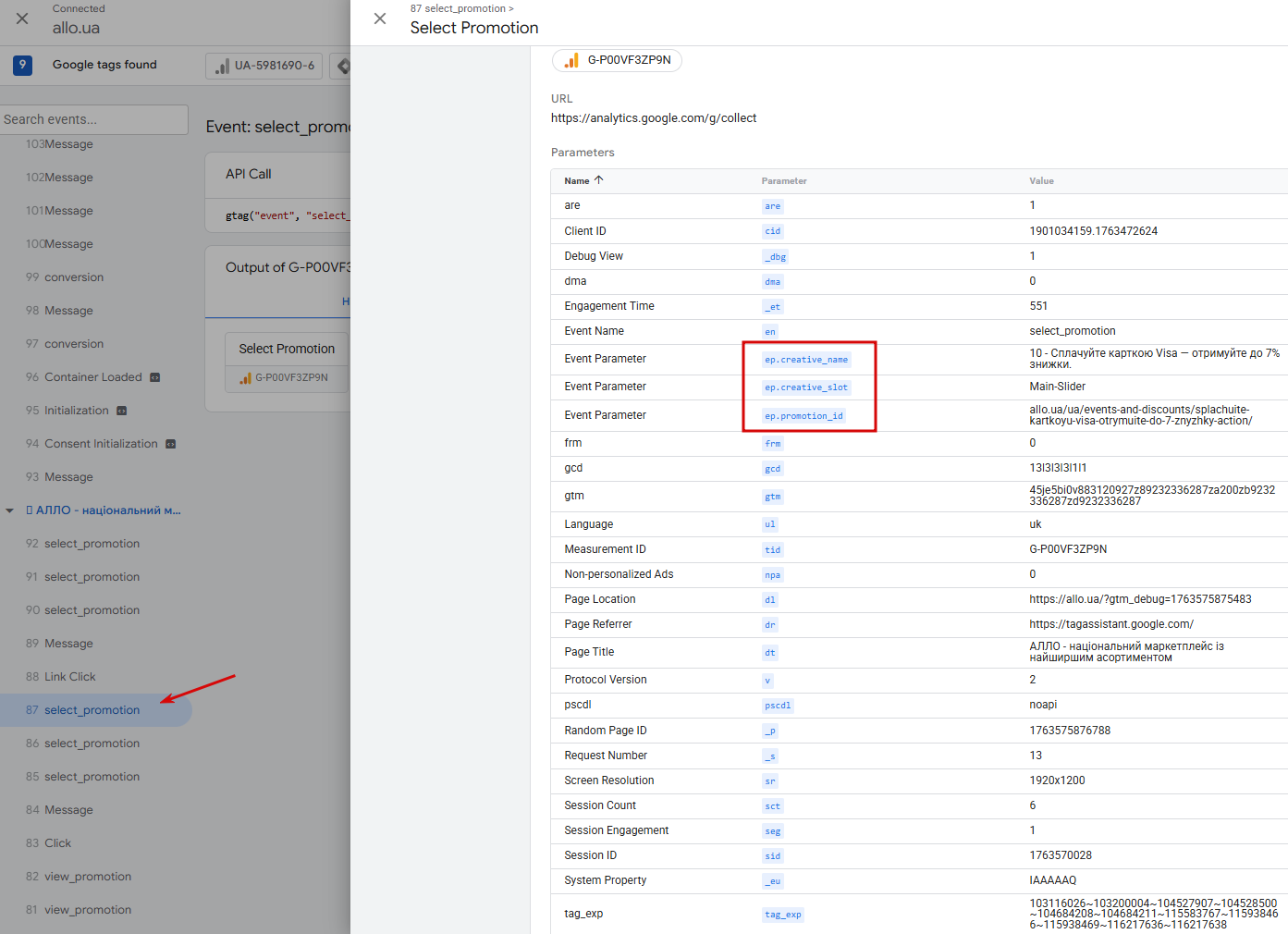1288x934 pixels.
Task: Click the icon beside Initialization event
Action: tap(121, 411)
